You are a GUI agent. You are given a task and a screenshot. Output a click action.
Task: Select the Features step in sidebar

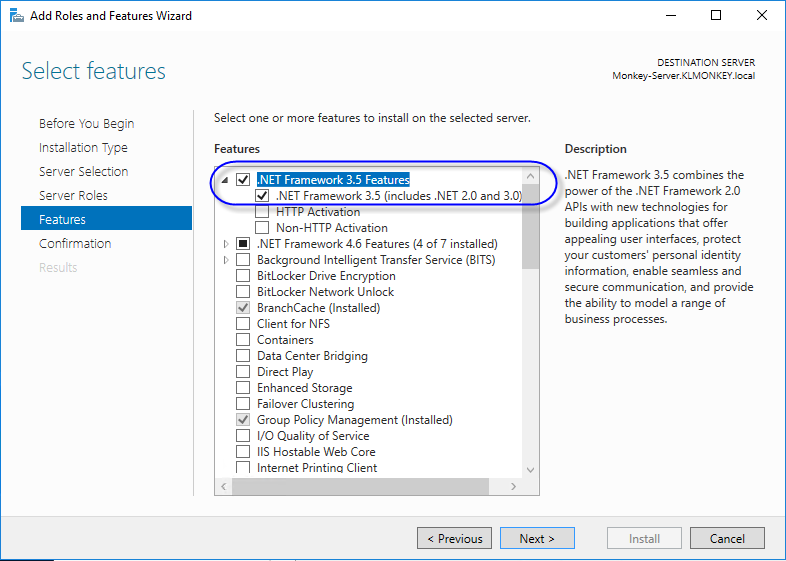point(106,218)
